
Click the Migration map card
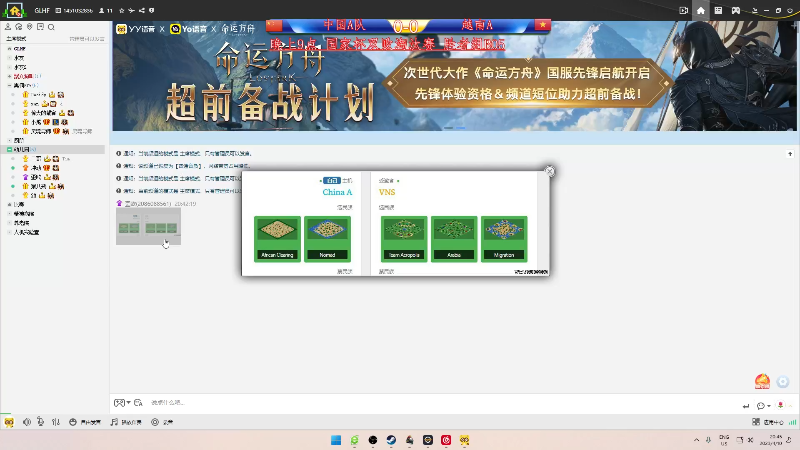point(504,239)
